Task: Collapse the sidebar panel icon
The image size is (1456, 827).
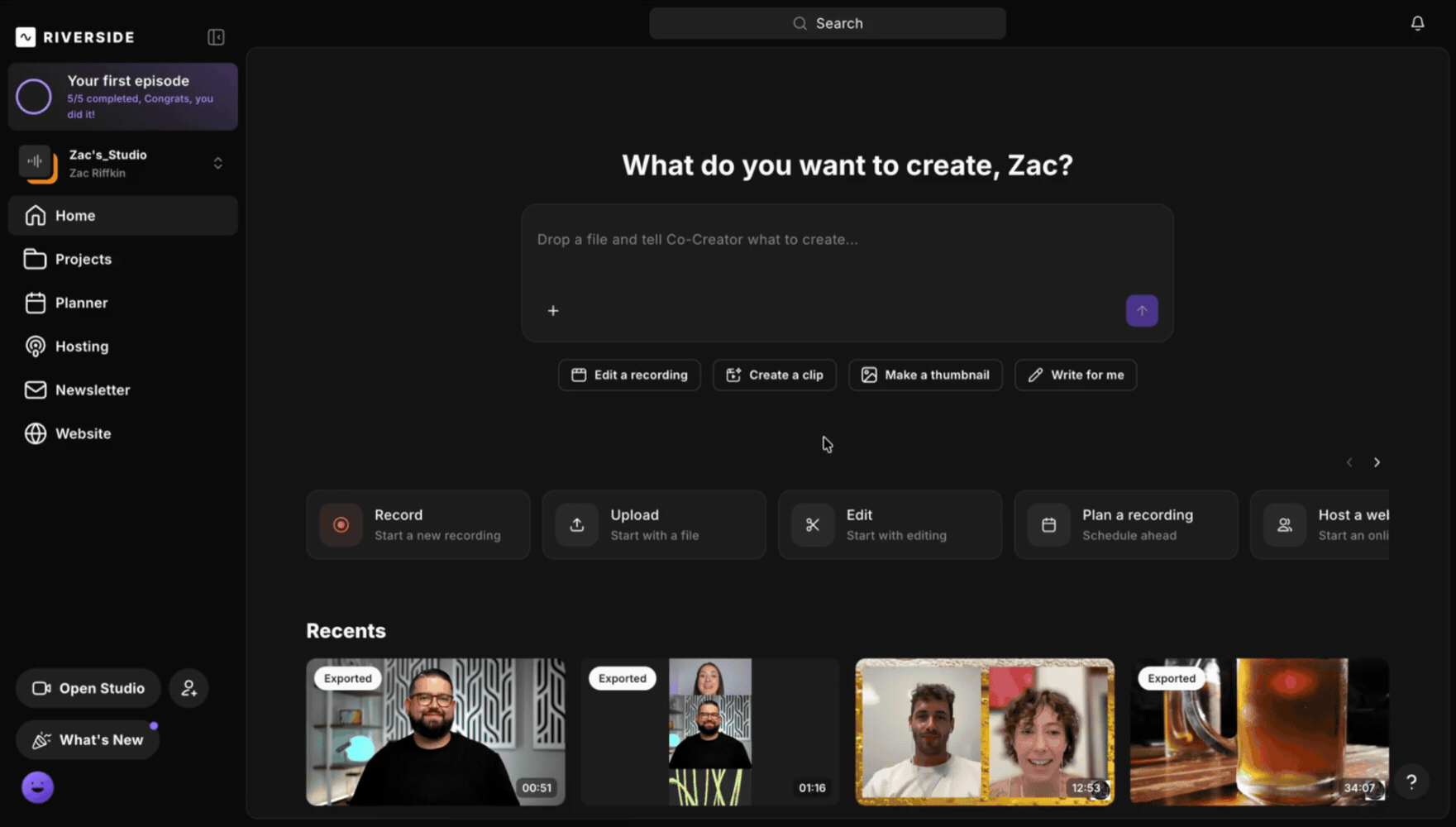Action: [x=216, y=37]
